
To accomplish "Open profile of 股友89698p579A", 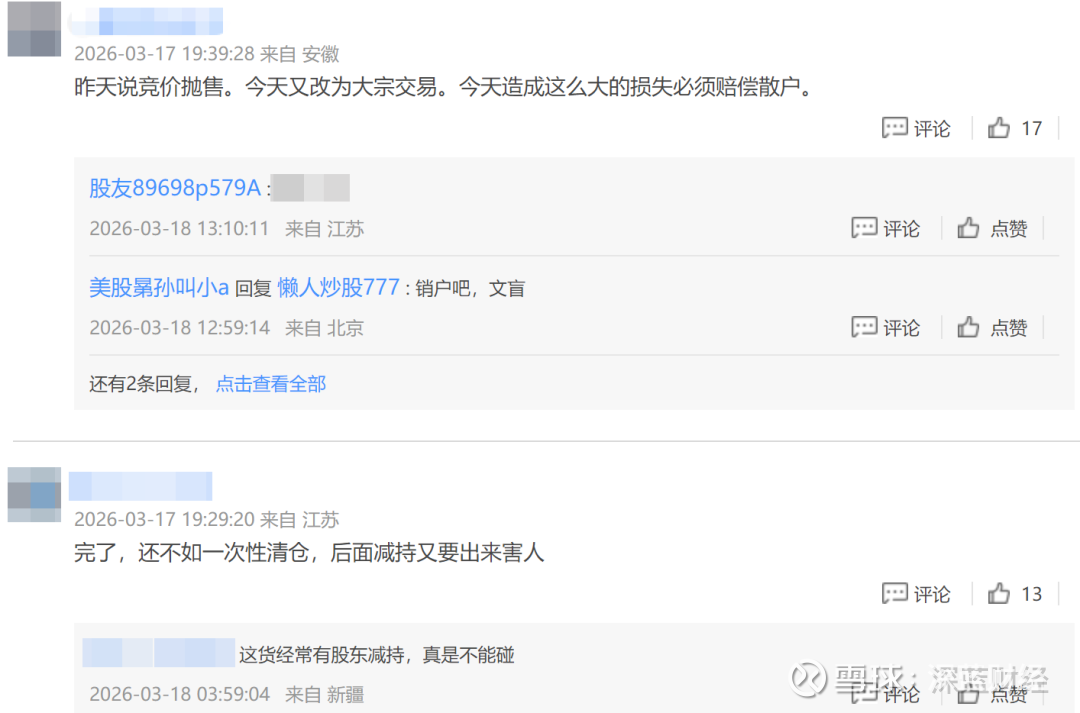I will 175,187.
